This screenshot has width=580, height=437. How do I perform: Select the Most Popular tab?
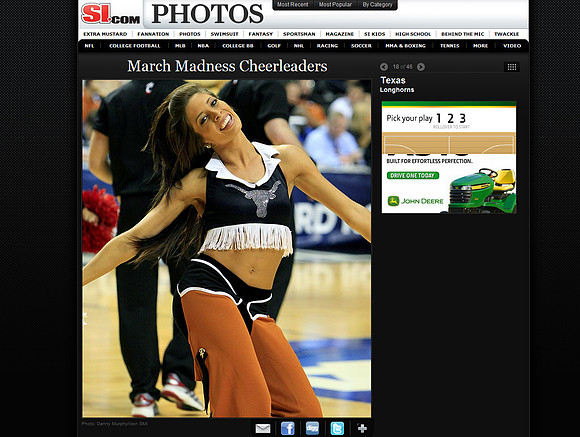point(335,4)
